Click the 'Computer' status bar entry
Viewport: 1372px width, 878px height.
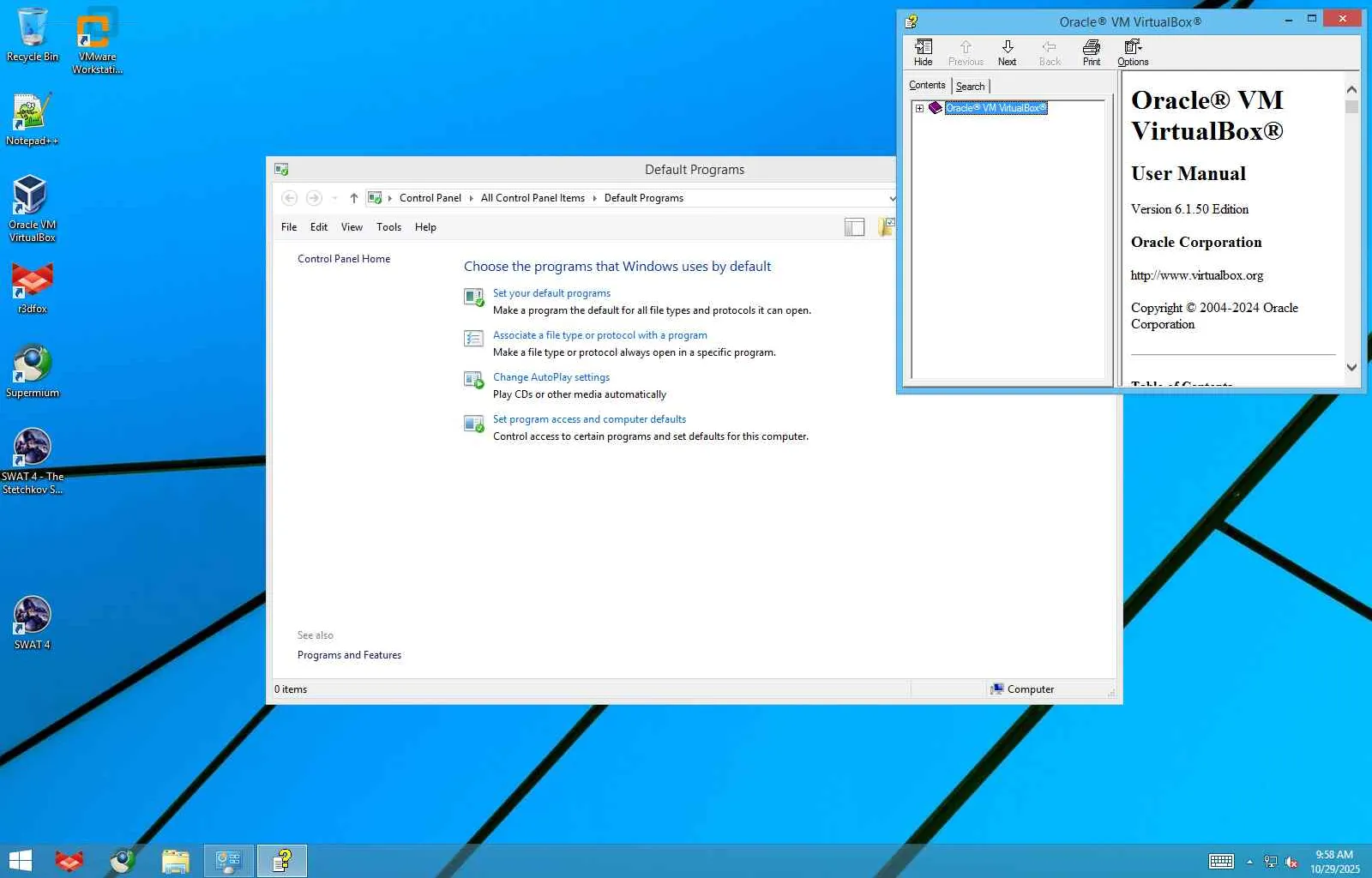tap(1022, 689)
